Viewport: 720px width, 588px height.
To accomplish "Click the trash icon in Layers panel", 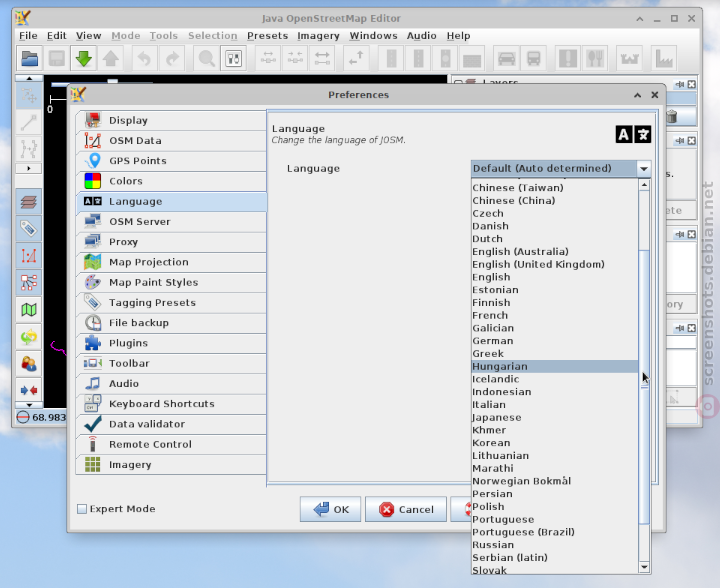I will (x=671, y=116).
